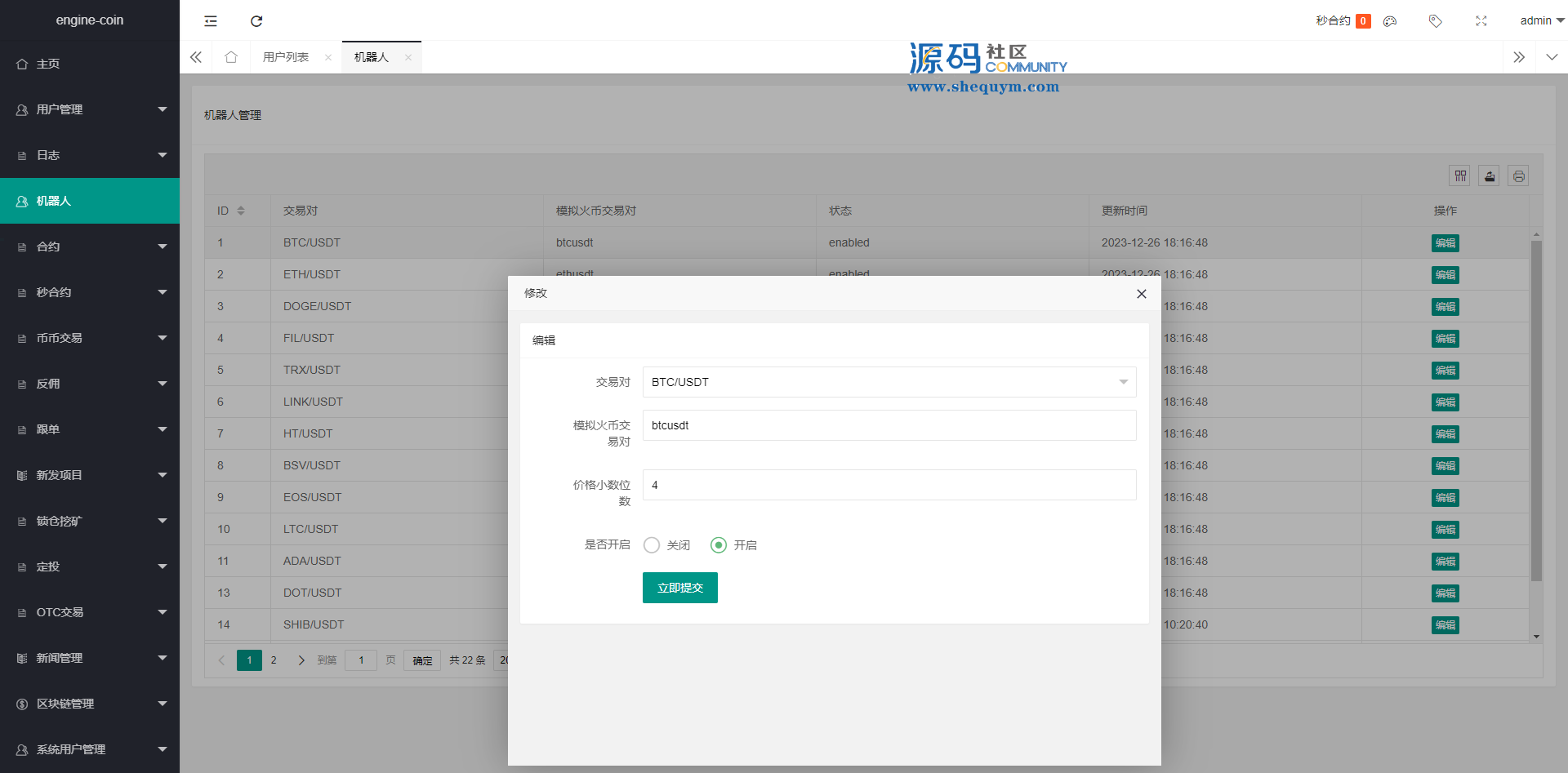
Task: Expand 系统用户管理 sidebar menu
Action: tap(90, 749)
